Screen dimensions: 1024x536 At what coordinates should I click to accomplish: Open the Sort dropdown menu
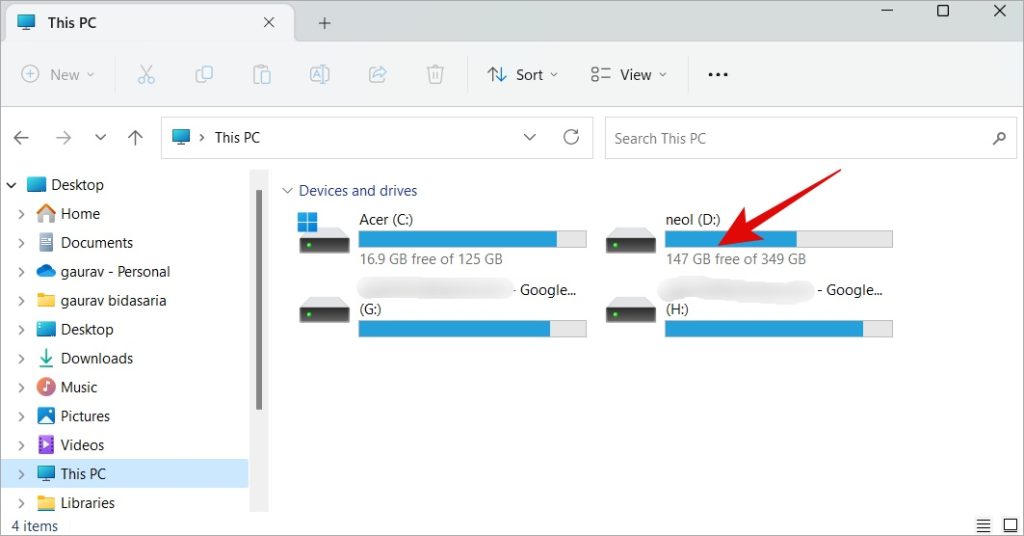(x=522, y=74)
